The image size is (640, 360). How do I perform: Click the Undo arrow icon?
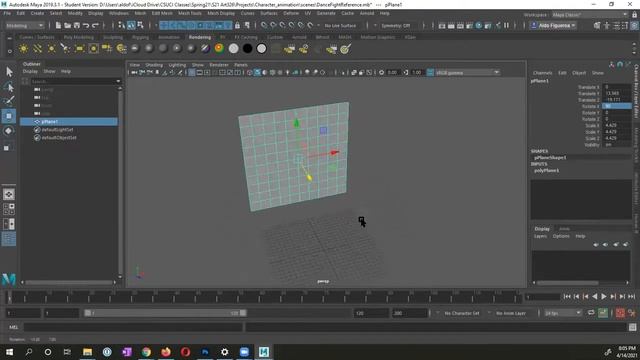pos(86,25)
